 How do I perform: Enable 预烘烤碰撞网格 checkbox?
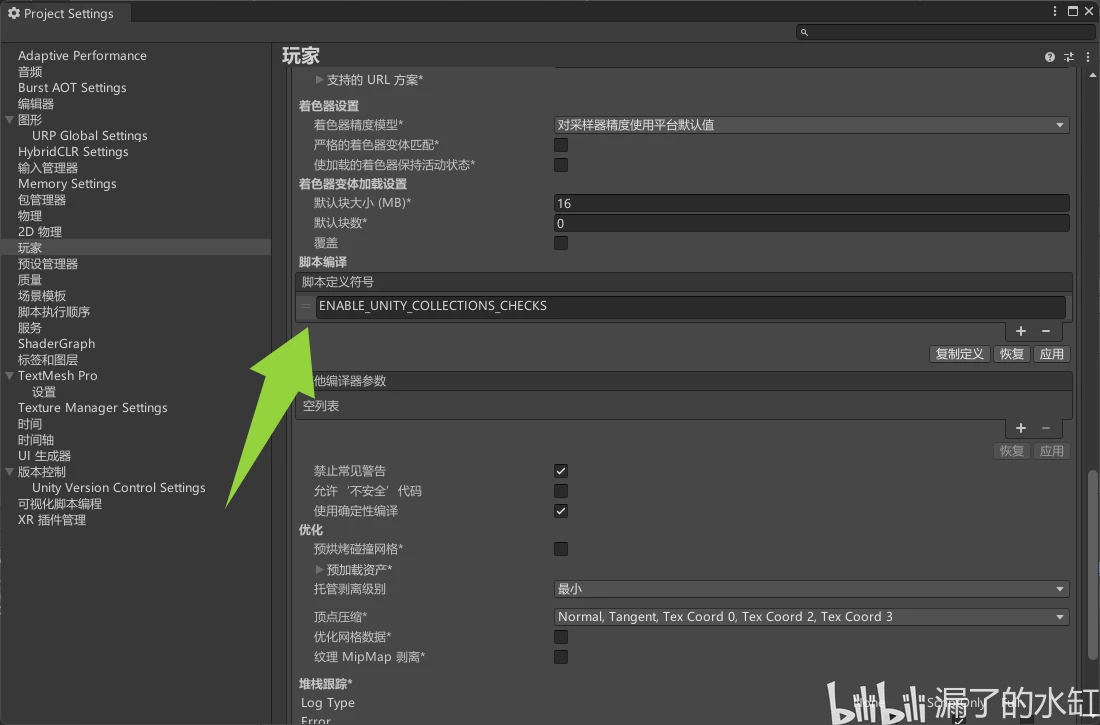tap(561, 549)
